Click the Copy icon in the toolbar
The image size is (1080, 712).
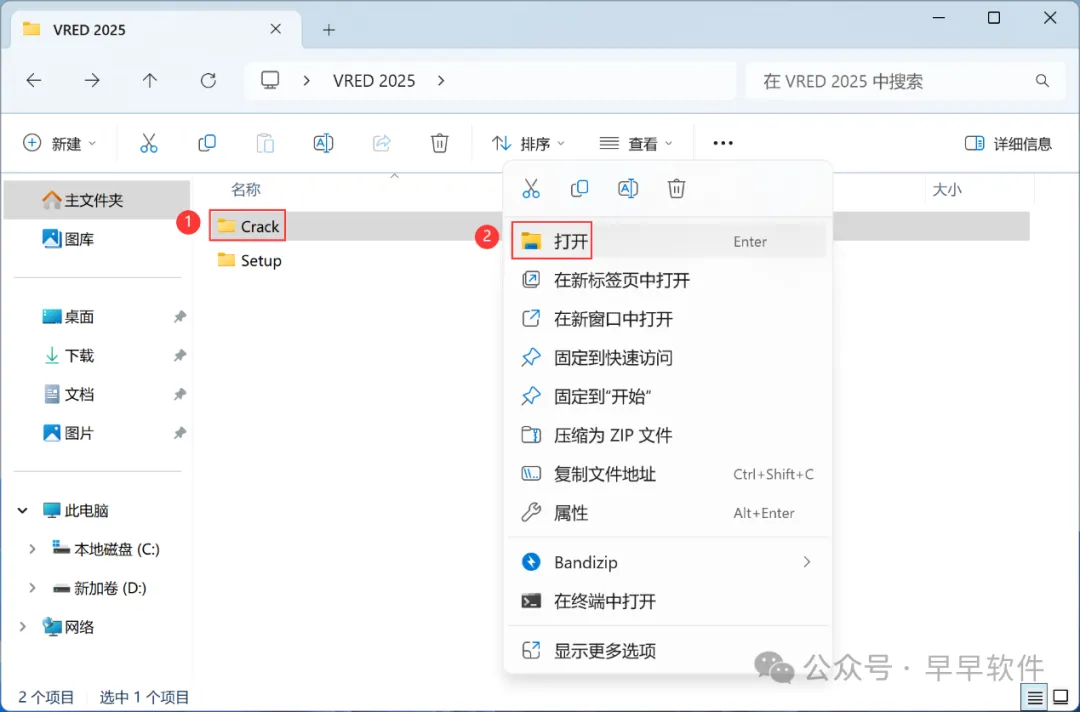pos(207,143)
